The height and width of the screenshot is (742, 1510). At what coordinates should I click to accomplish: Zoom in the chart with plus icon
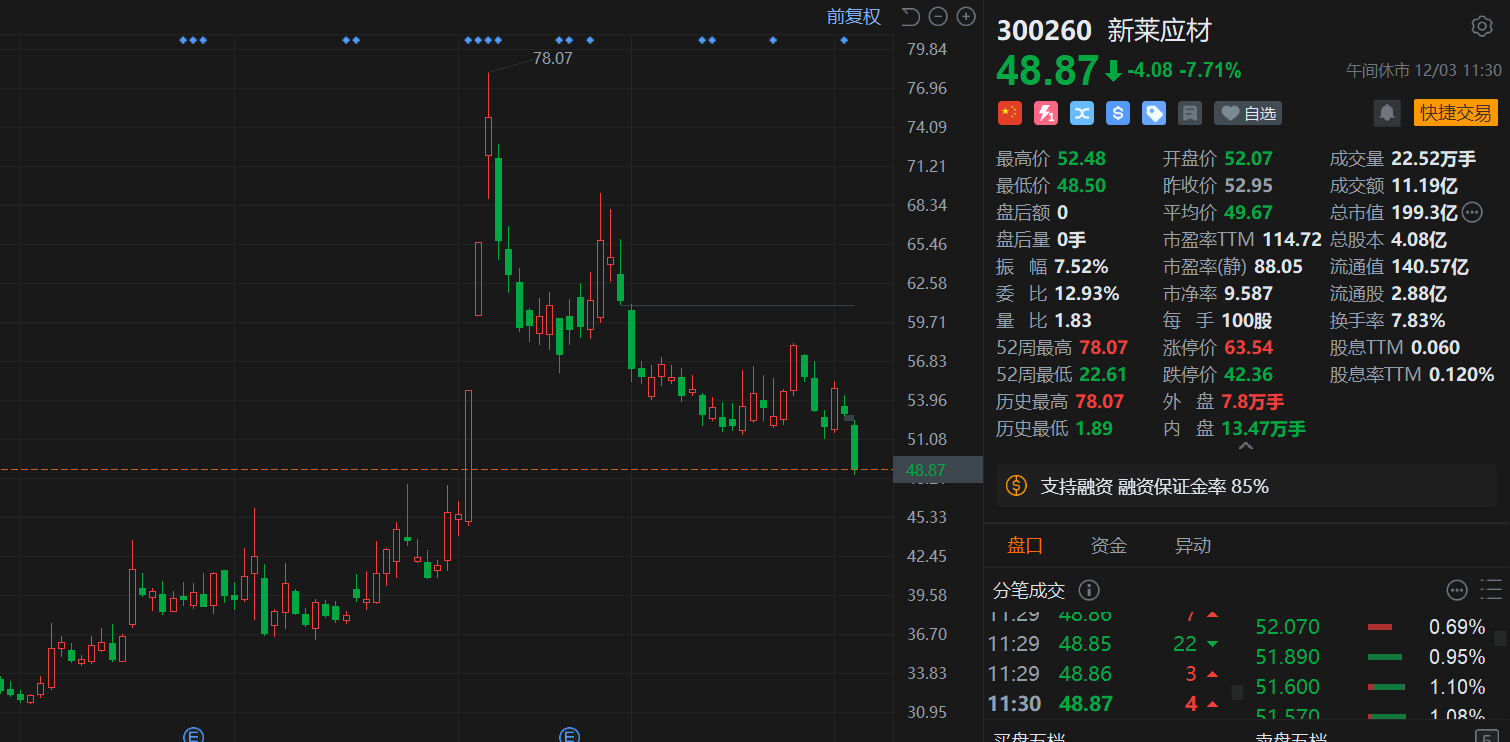pyautogui.click(x=966, y=16)
